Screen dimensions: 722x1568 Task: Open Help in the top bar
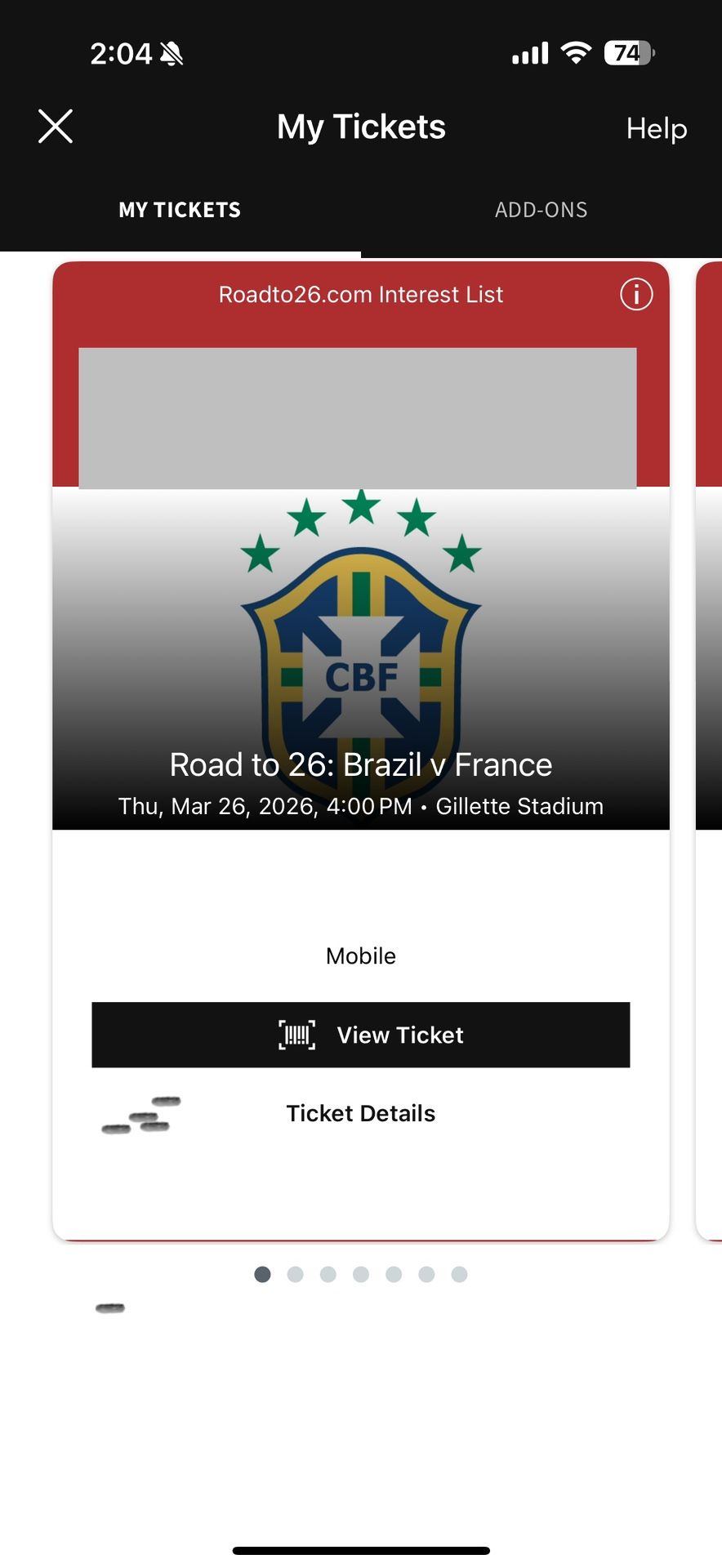point(656,128)
